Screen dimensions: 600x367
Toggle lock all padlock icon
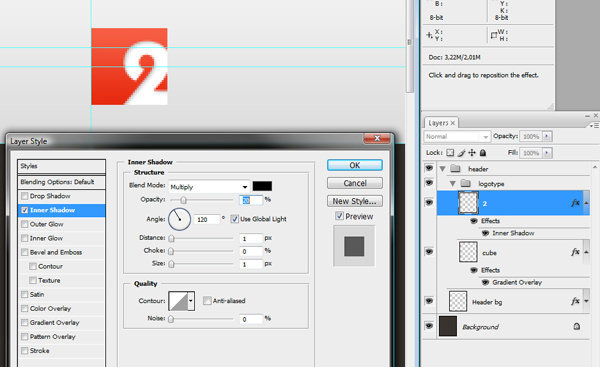pos(483,153)
